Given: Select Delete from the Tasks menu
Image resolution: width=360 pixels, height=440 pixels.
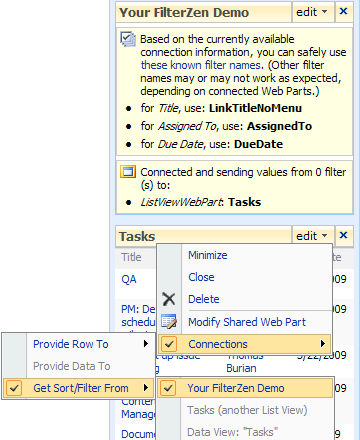Looking at the screenshot, I should pyautogui.click(x=204, y=299).
